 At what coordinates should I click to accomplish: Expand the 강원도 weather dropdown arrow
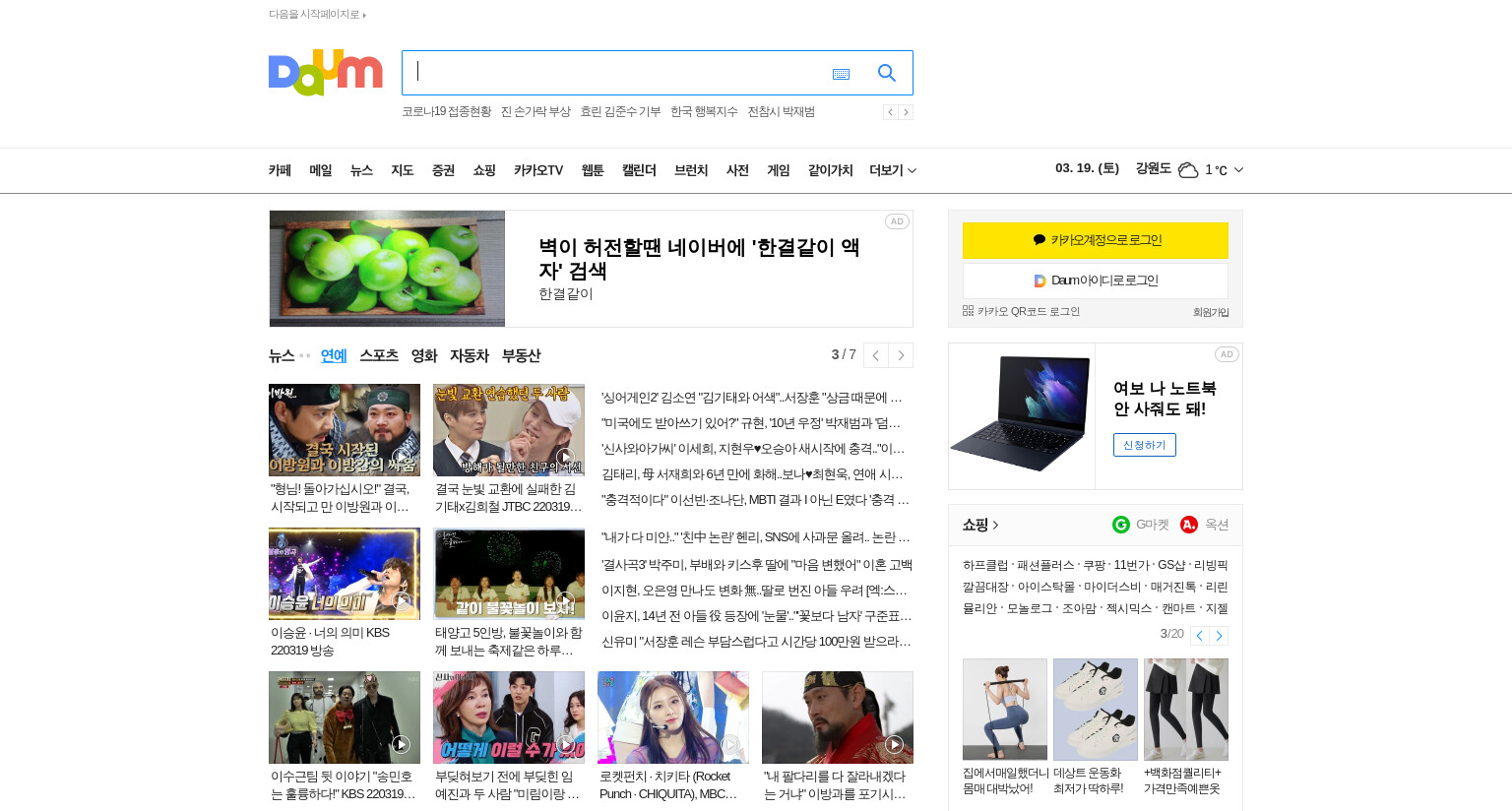1238,170
